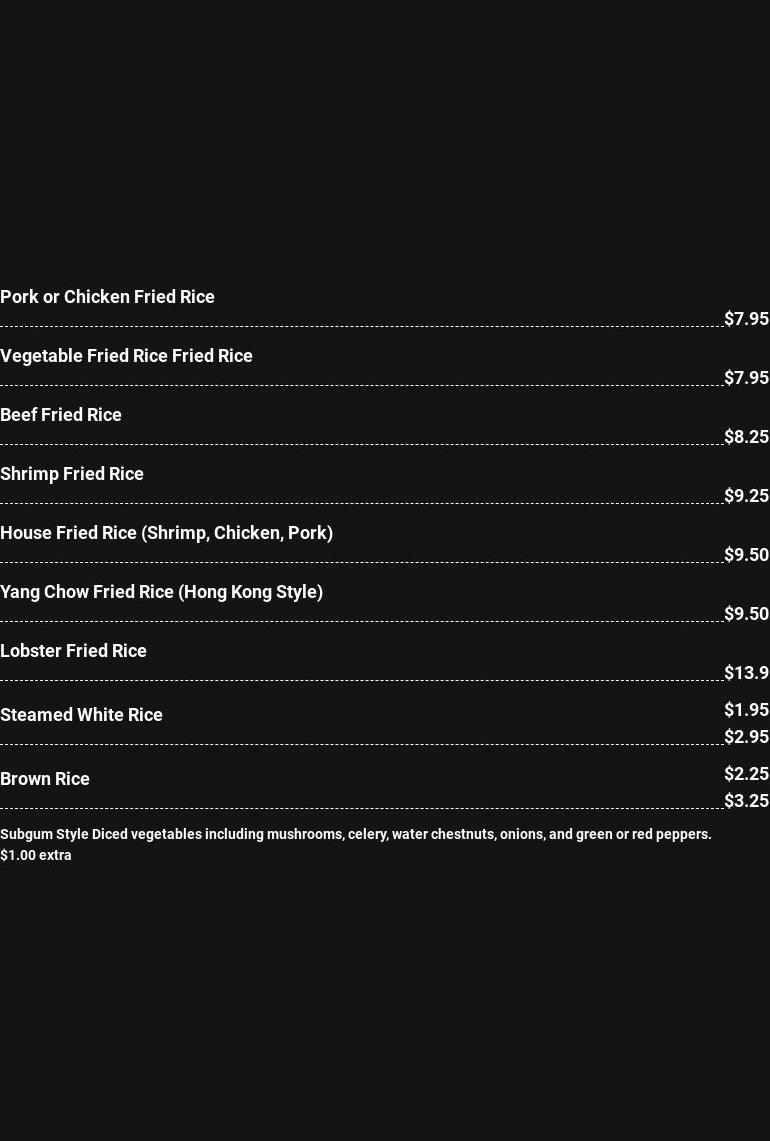Click the $2.25 Brown Rice price

pyautogui.click(x=746, y=774)
